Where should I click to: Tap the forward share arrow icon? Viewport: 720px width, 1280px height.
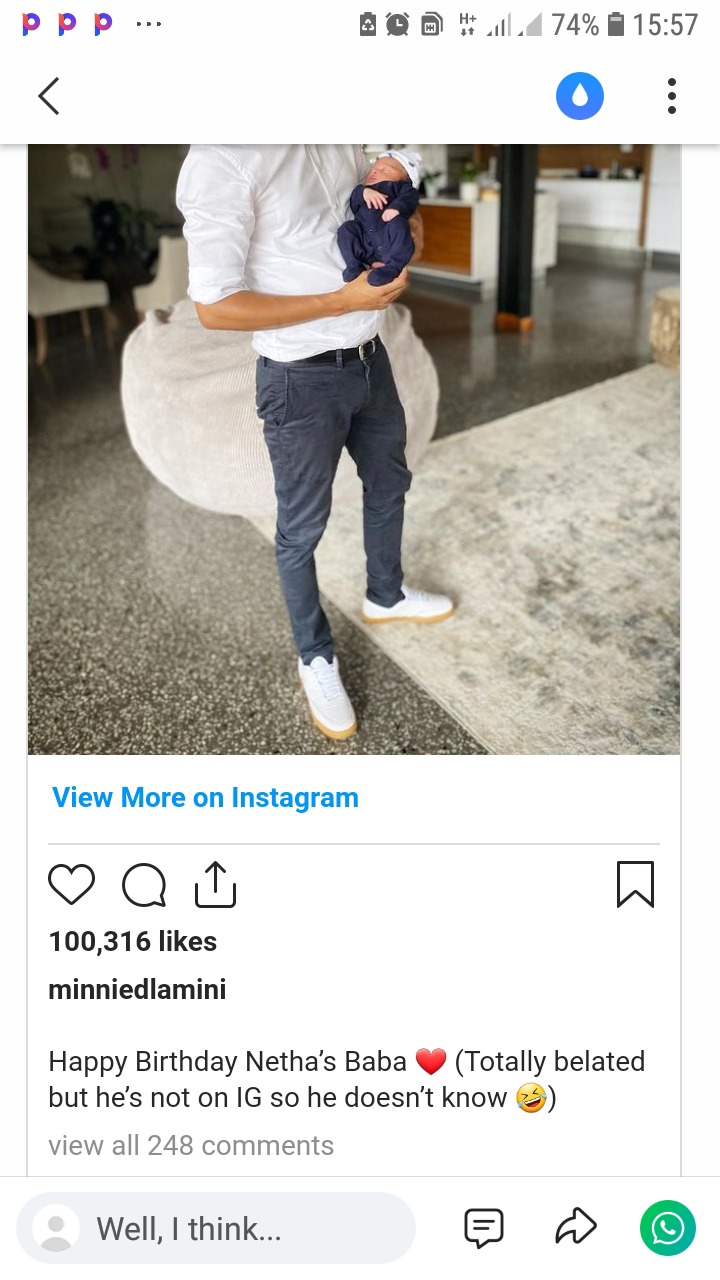pos(576,1228)
